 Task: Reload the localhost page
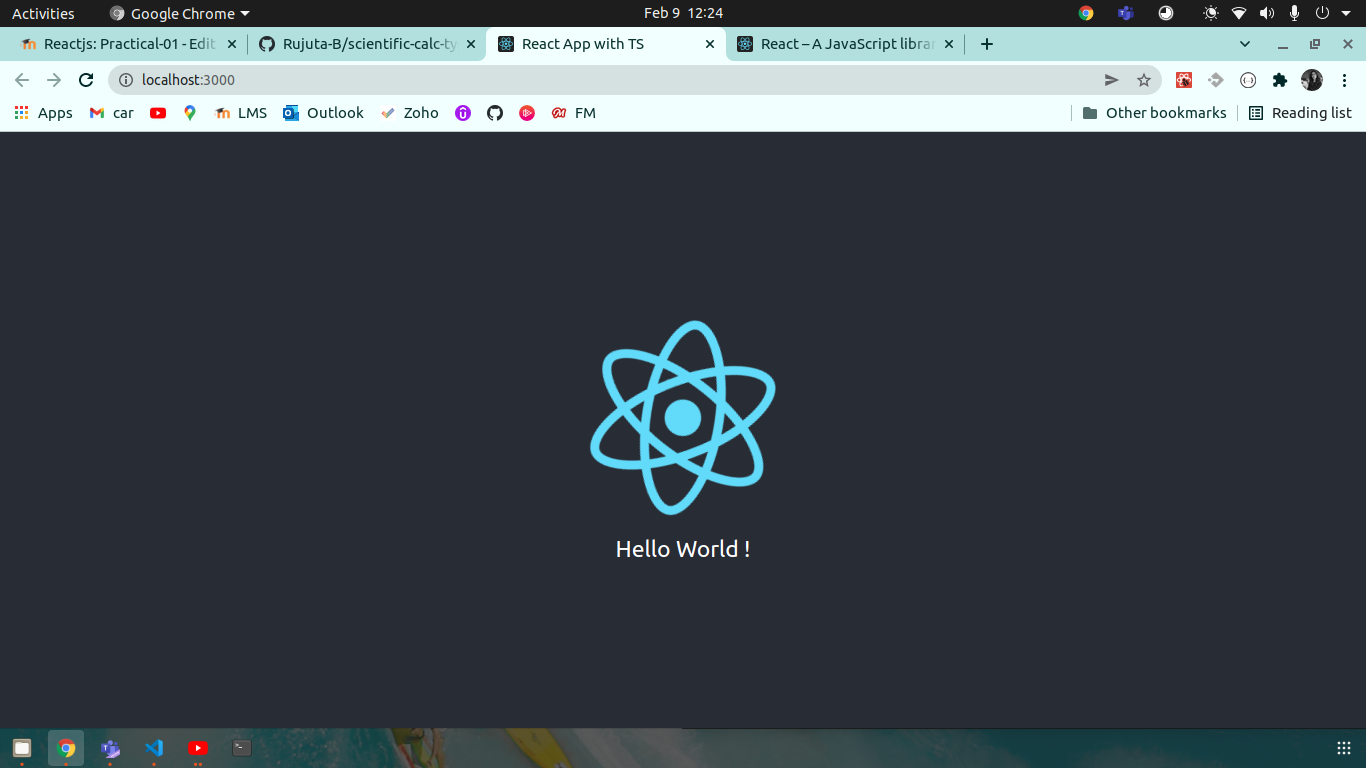click(86, 80)
